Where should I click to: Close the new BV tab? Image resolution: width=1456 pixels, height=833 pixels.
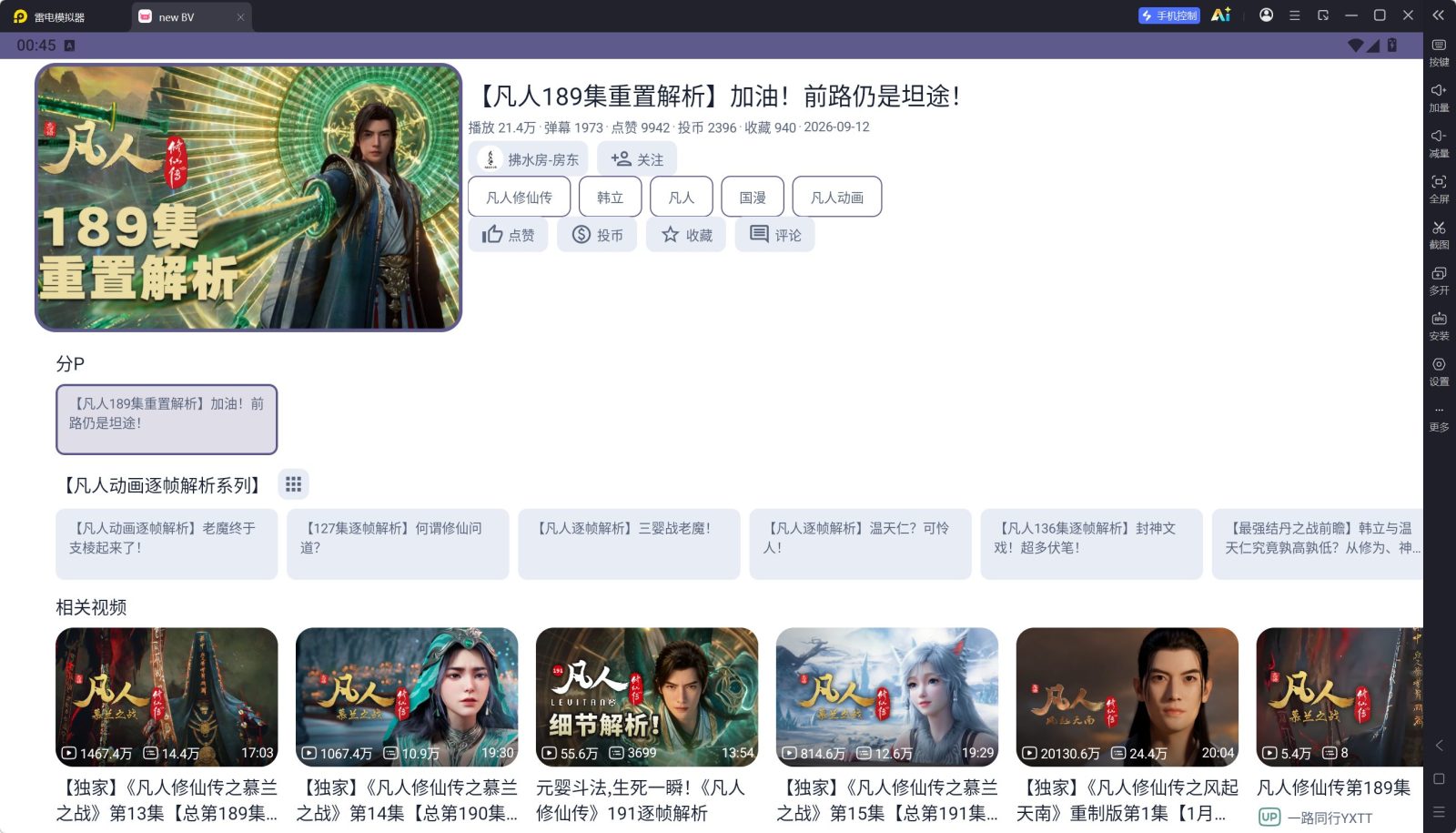(240, 17)
